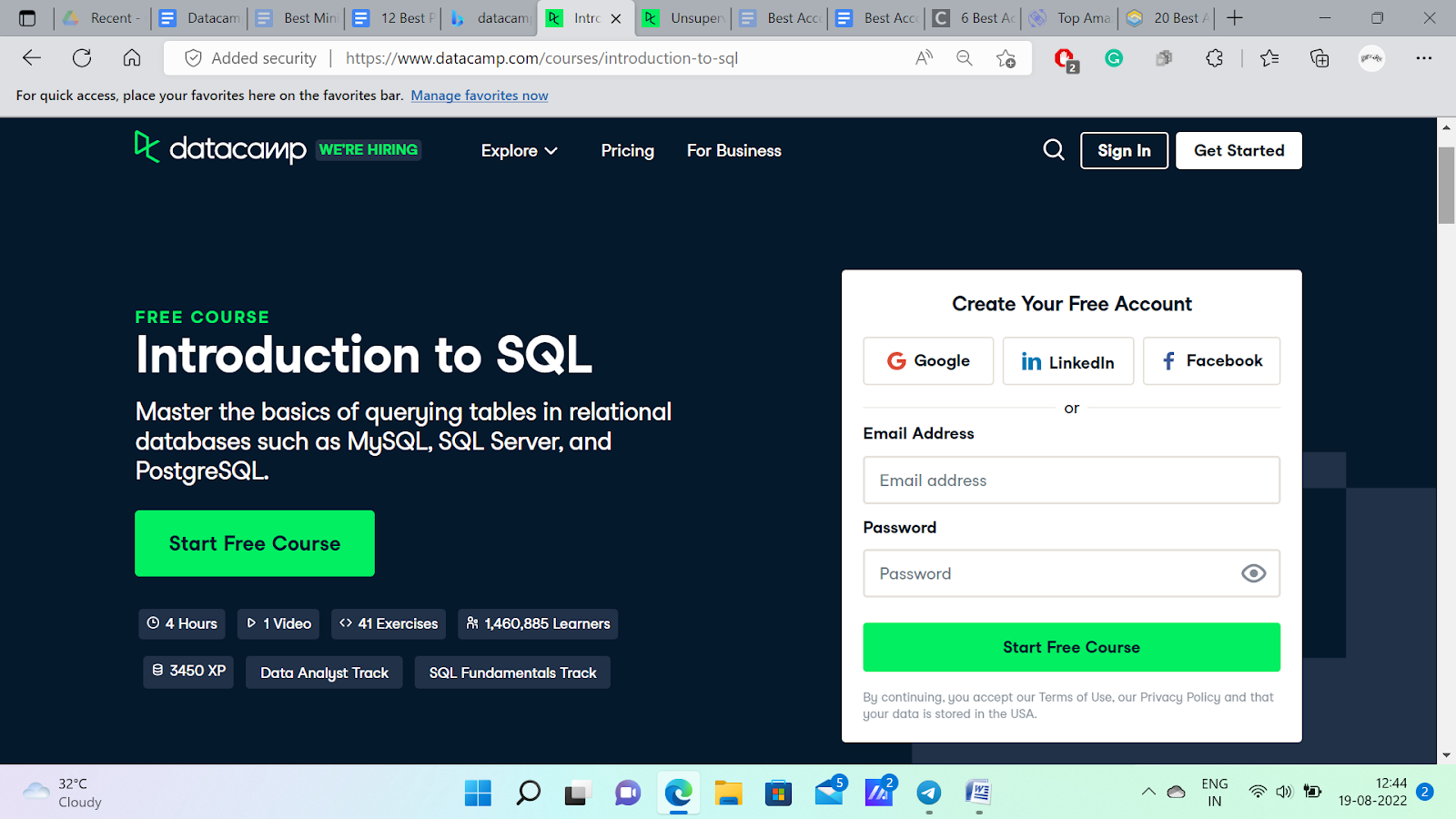Open Telegram from the taskbar
This screenshot has height=819, width=1456.
click(928, 793)
